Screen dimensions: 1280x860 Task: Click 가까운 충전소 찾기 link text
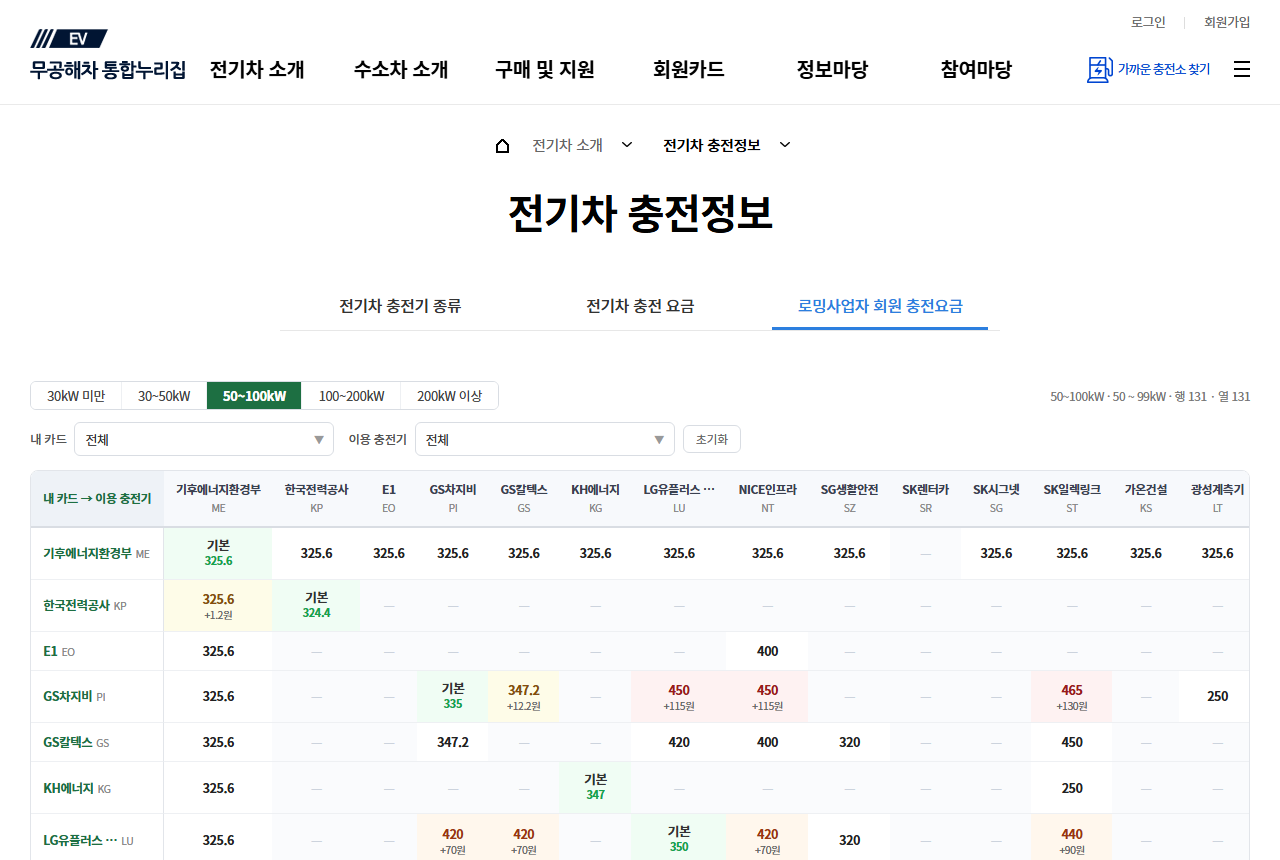click(1164, 69)
